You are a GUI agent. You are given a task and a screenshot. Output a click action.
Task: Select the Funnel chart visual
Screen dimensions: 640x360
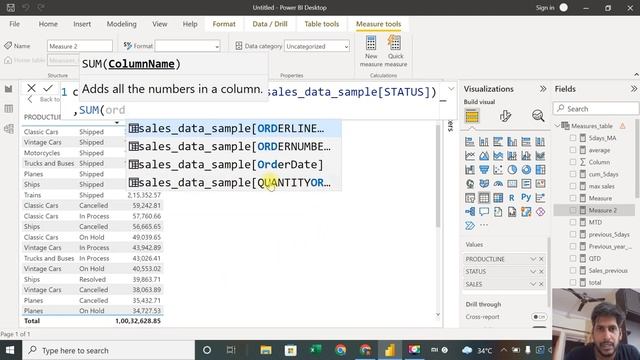tap(484, 170)
